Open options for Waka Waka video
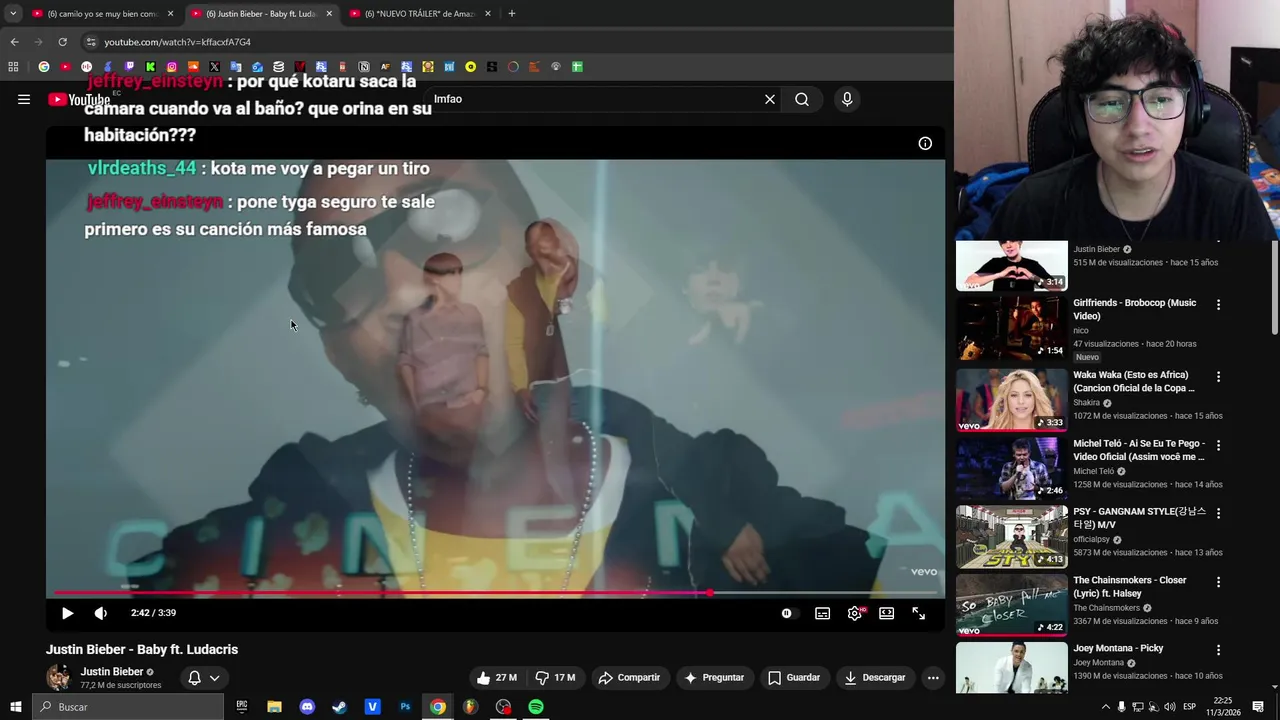 point(1218,377)
